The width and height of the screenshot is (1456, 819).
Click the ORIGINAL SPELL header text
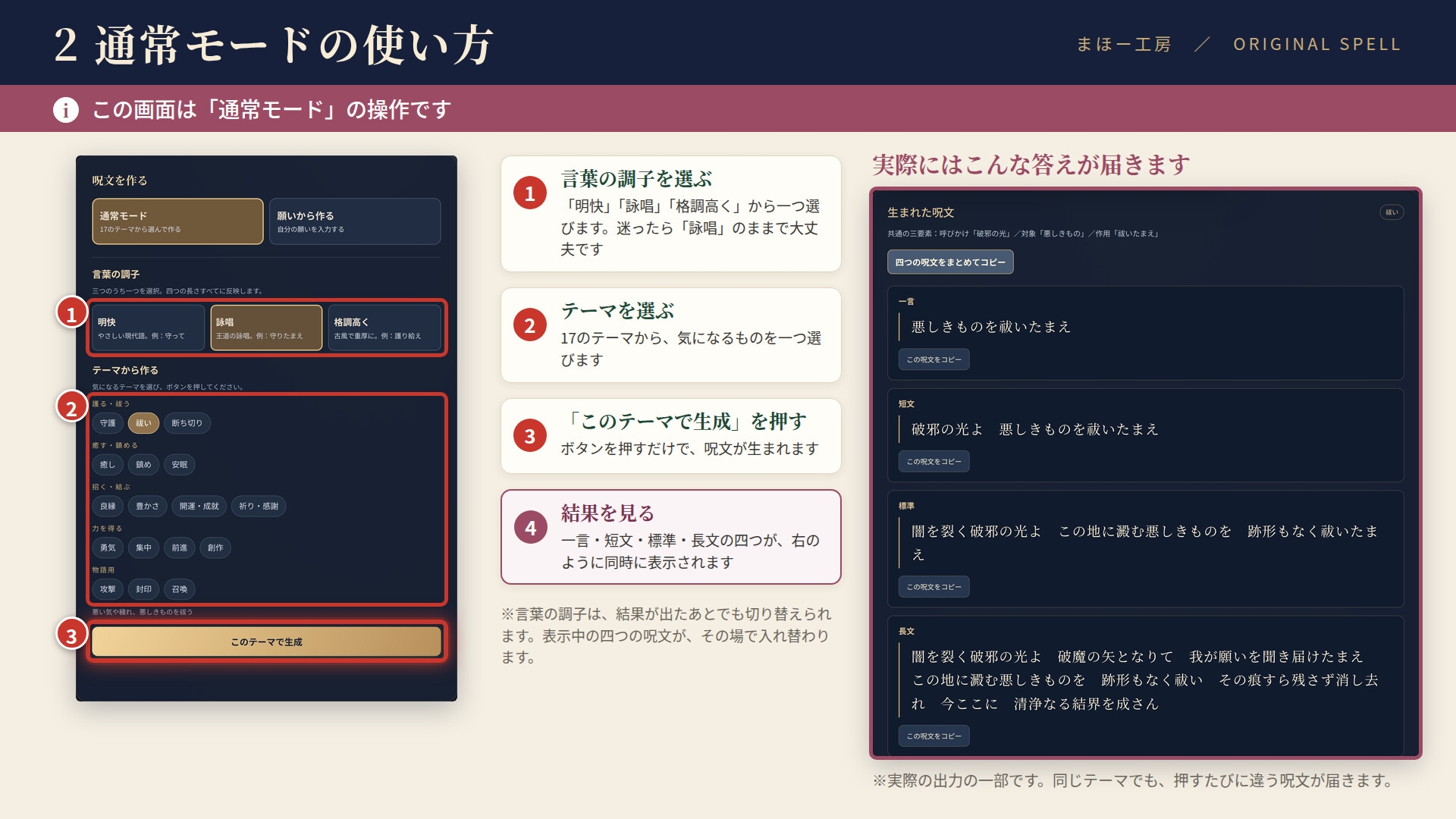pos(1317,45)
